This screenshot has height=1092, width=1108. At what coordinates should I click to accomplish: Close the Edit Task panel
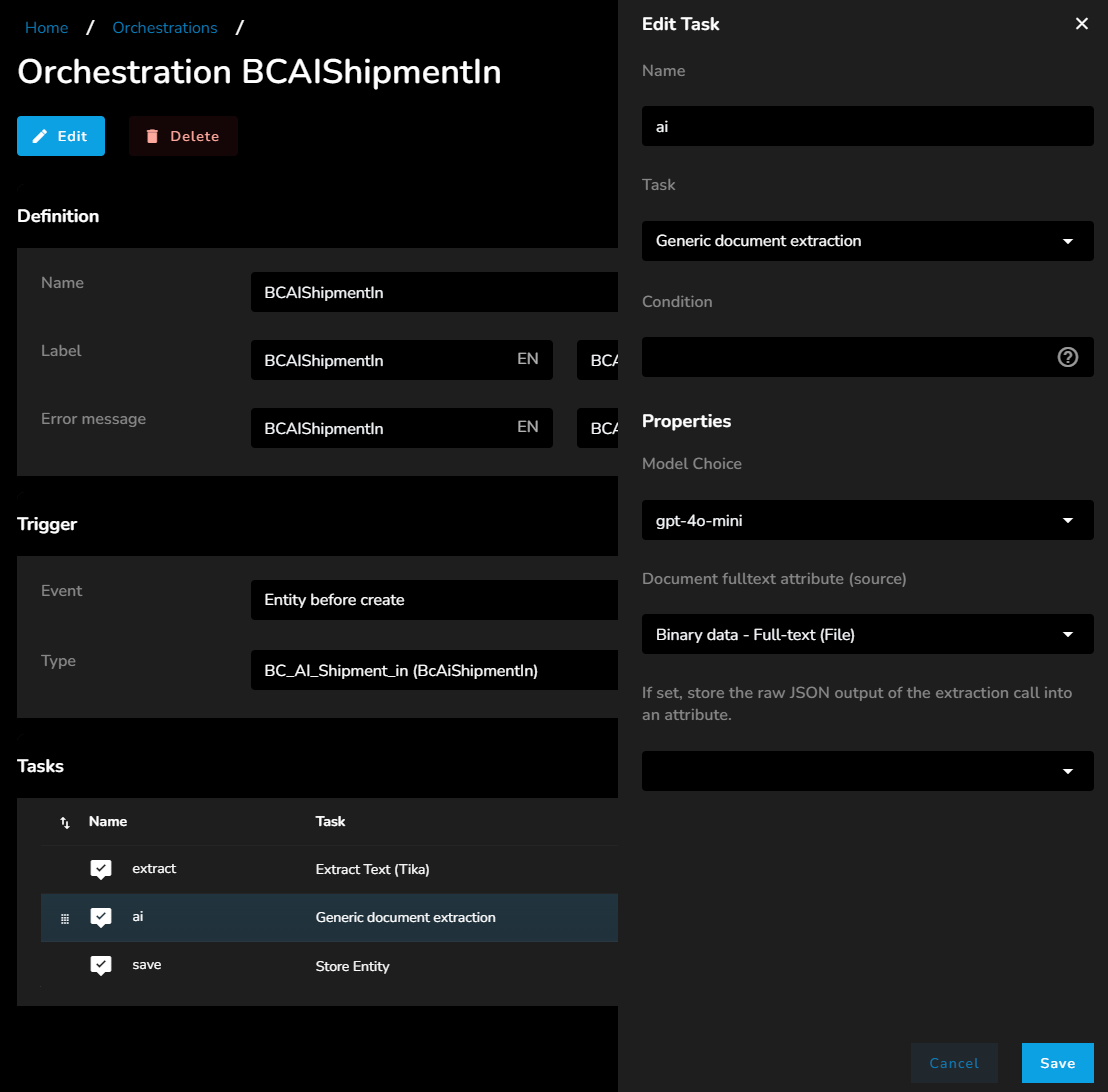click(x=1081, y=24)
